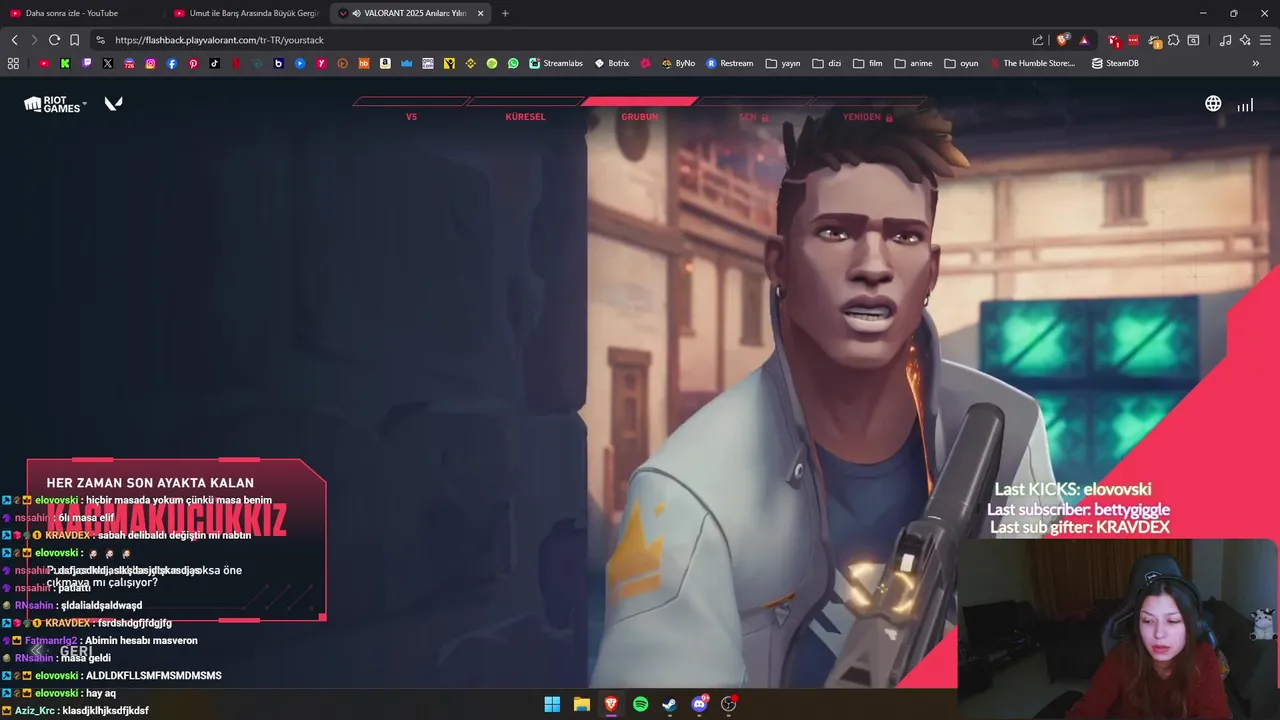Select the VALORANT 2025 Anıları tab
Screen dimensions: 1280x720
coord(413,13)
